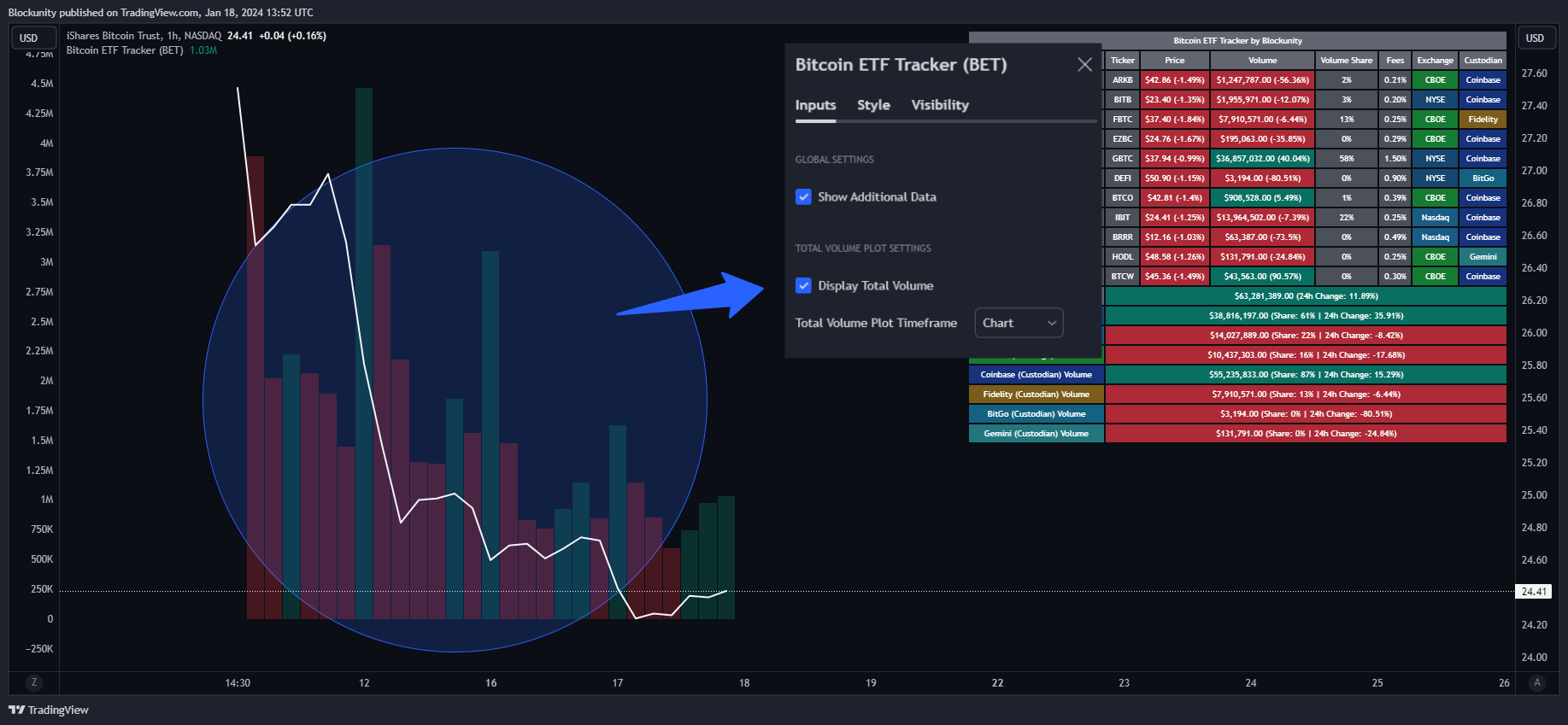Click the Gemini custodian cell for HODL
Viewport: 1568px width, 725px height.
(1483, 257)
